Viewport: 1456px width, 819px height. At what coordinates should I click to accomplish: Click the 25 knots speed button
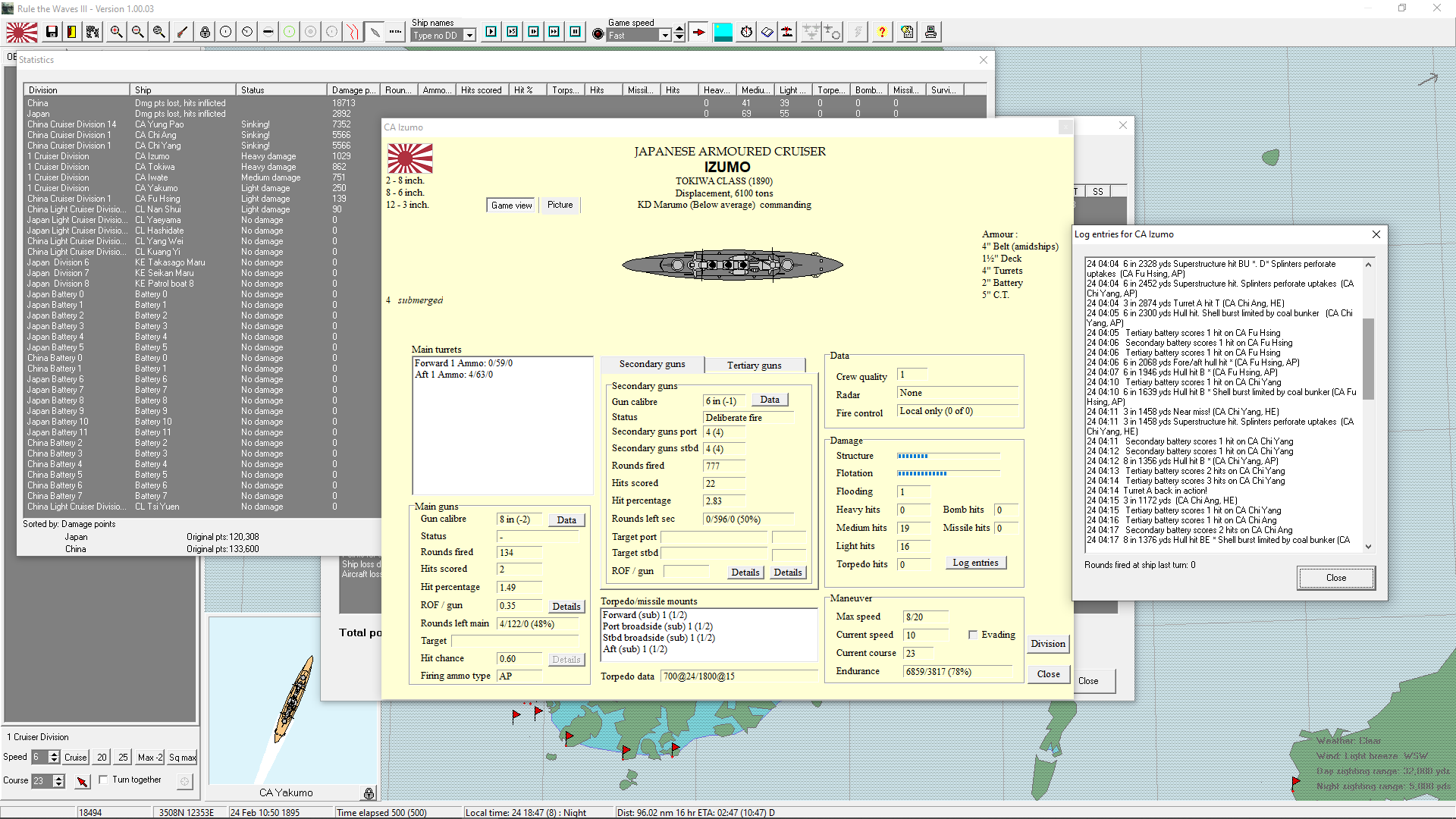tap(123, 757)
